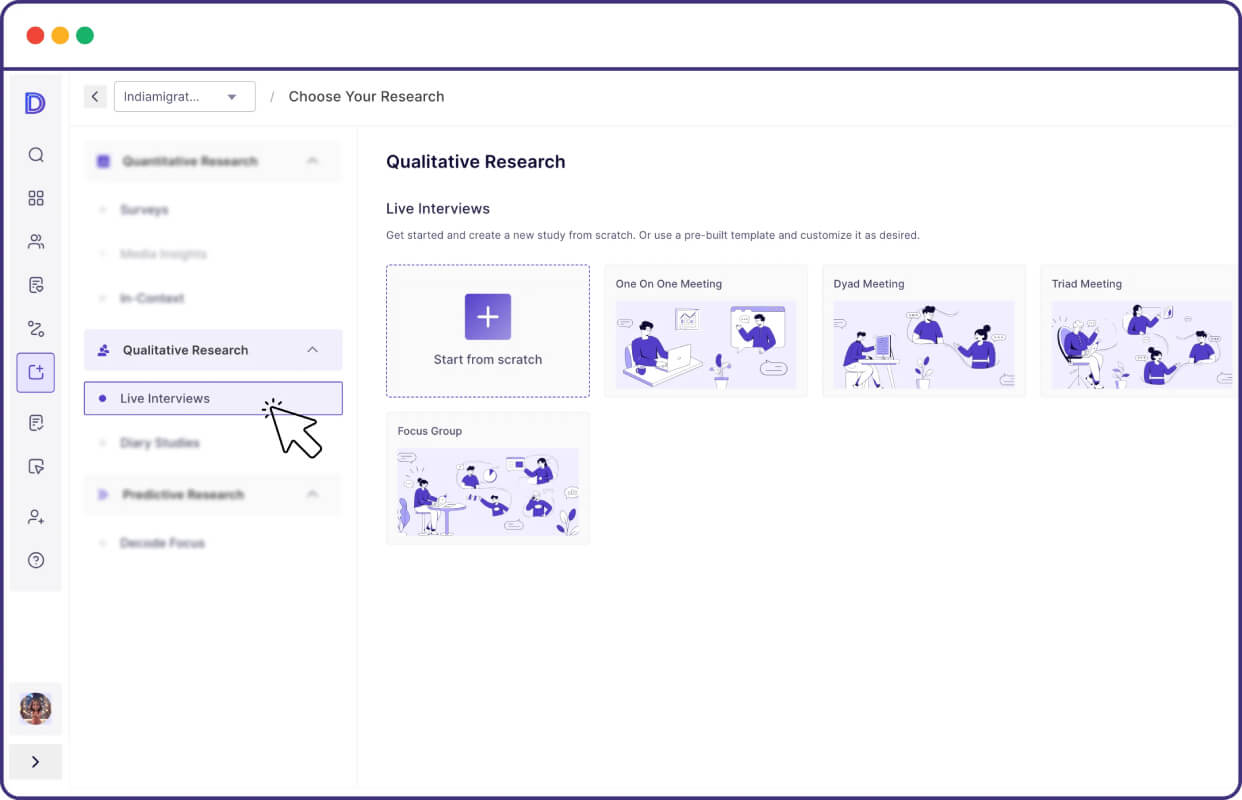
Task: Click the red close window button
Action: [35, 35]
